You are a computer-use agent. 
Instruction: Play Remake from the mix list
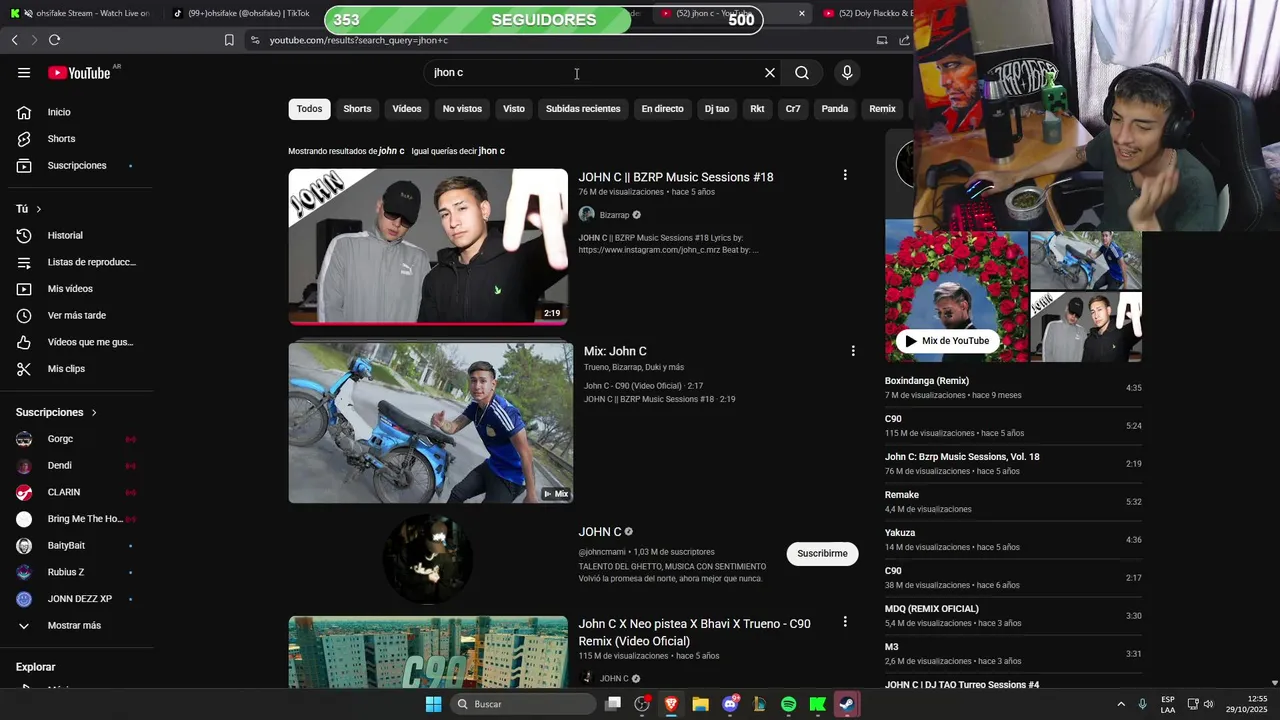1013,502
